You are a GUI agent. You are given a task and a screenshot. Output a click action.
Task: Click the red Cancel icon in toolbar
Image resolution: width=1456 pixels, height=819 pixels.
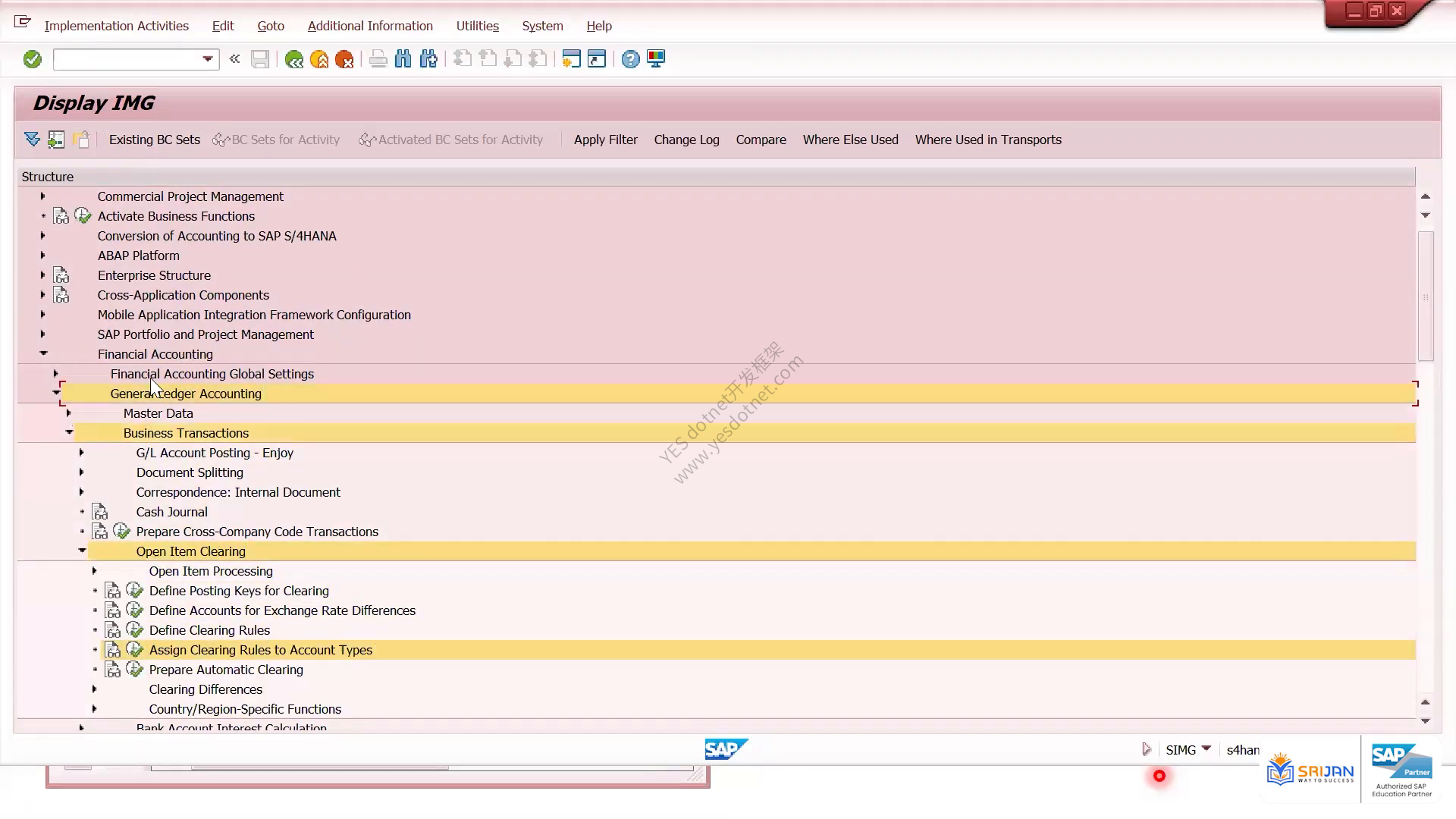tap(344, 59)
